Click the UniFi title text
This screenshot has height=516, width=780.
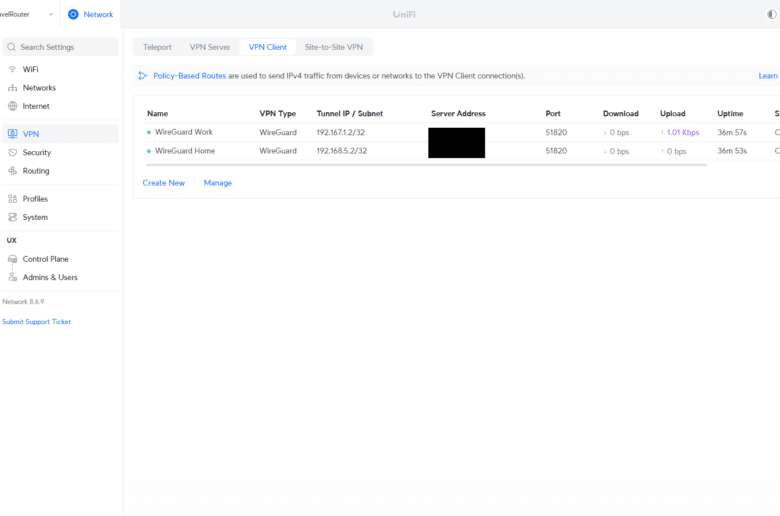point(404,14)
